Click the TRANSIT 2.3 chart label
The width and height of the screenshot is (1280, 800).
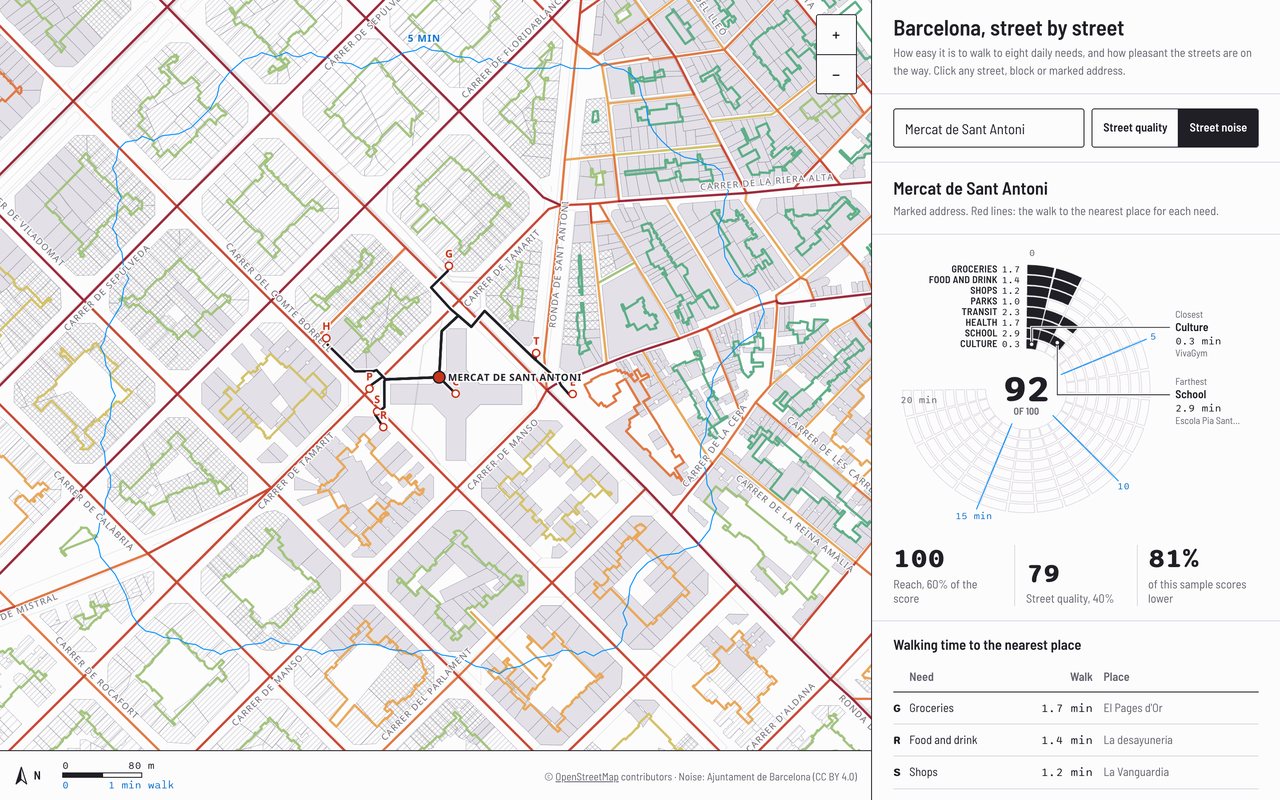point(991,312)
